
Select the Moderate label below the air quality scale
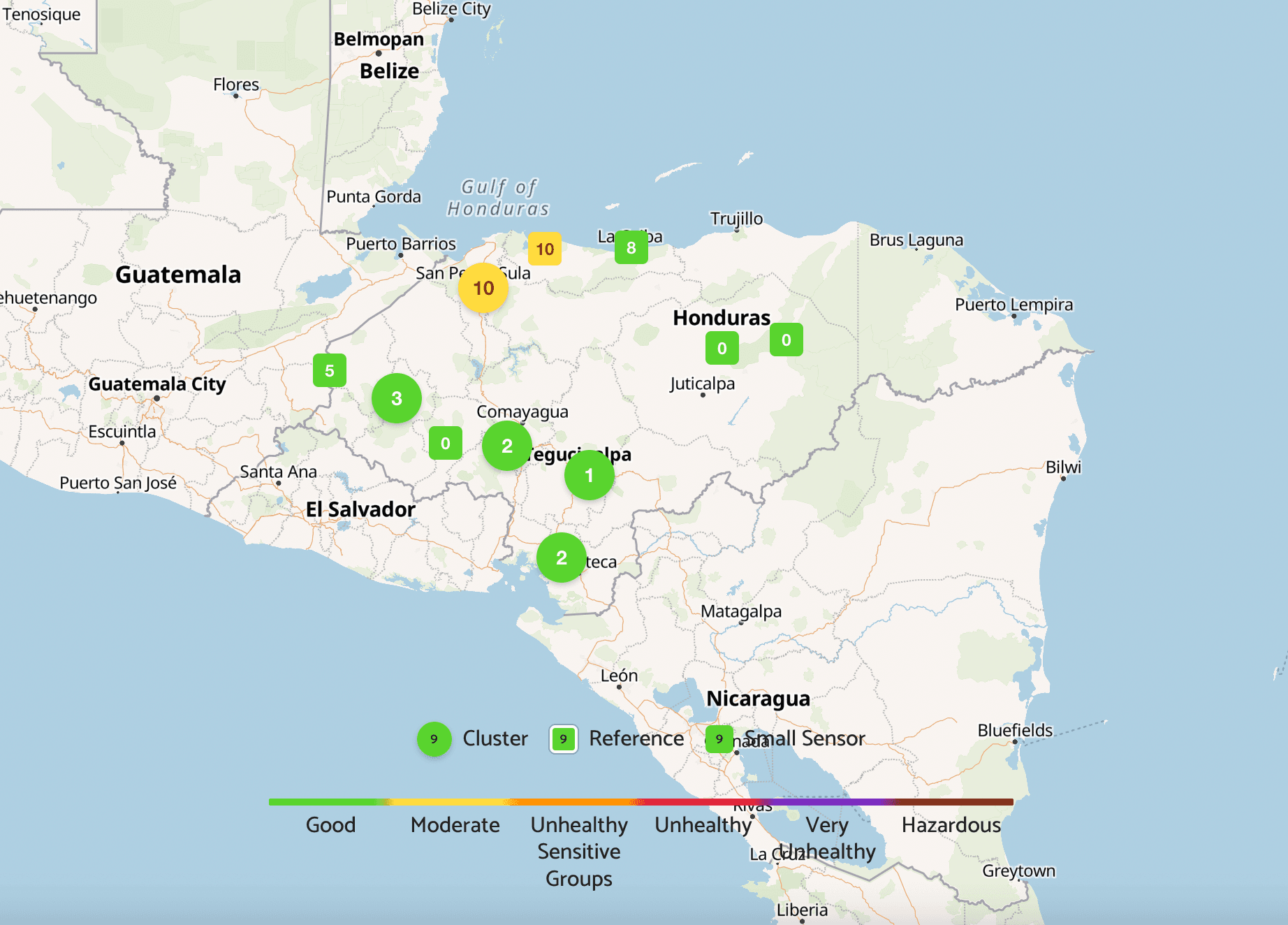[x=455, y=825]
